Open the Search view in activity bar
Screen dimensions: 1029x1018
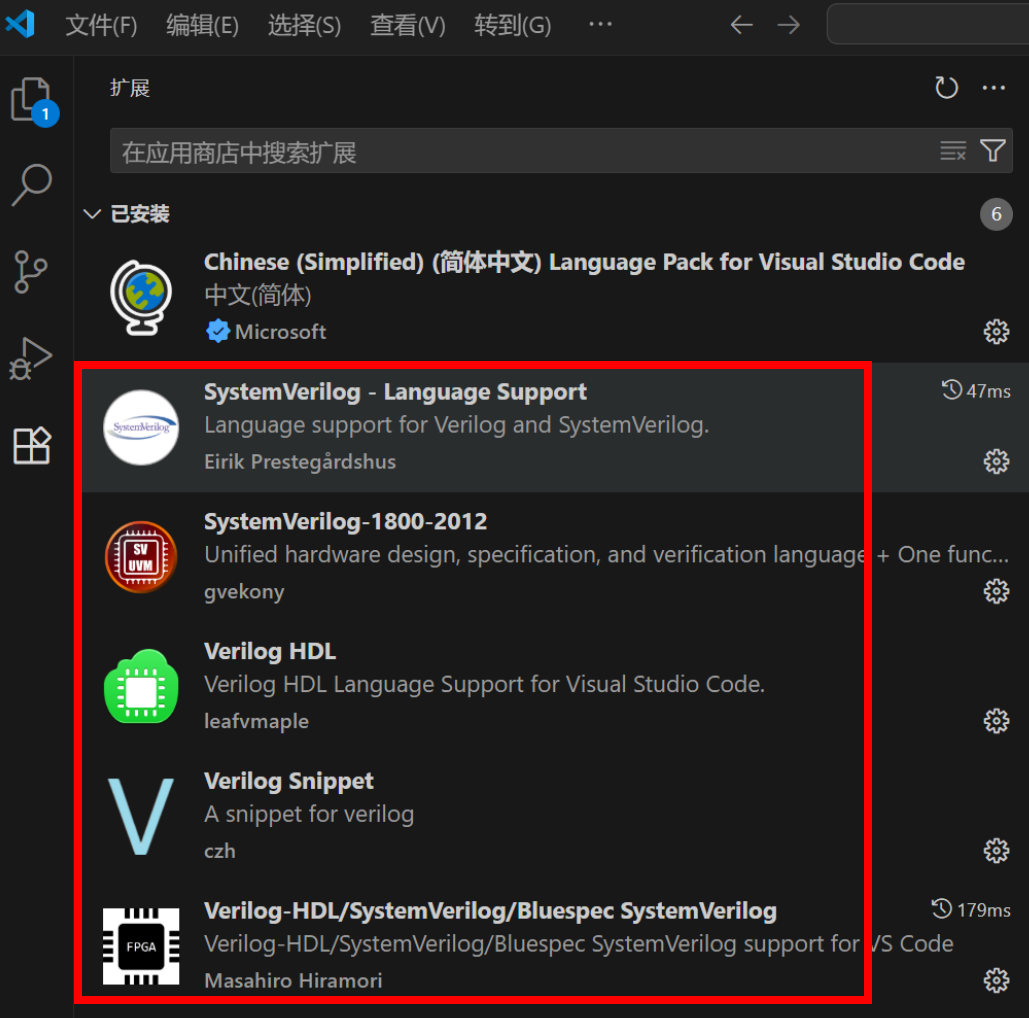[32, 185]
